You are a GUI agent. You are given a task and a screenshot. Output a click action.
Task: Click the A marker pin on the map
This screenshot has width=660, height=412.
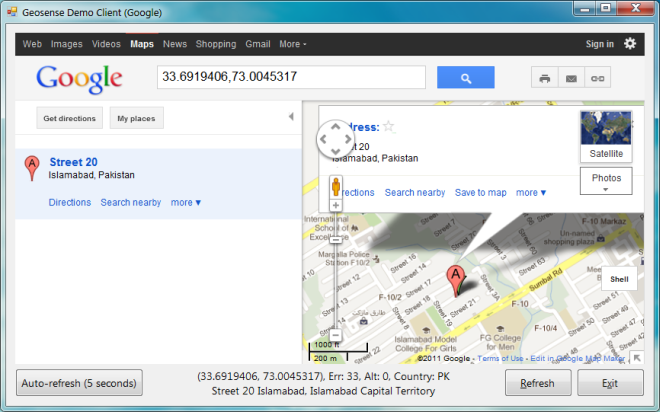click(x=455, y=281)
